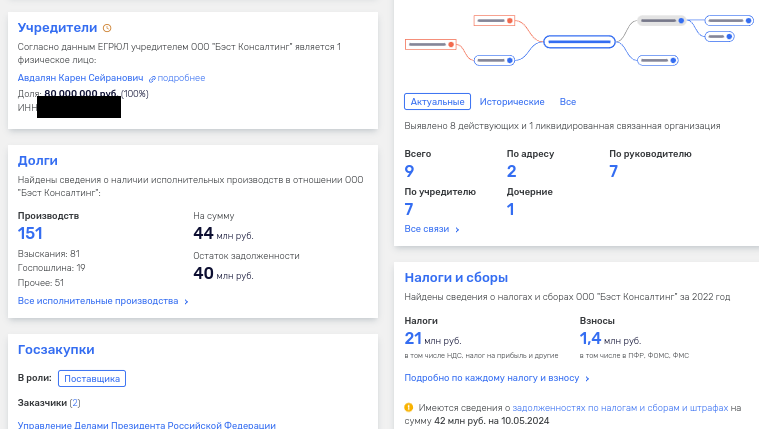Click chevron next to Все связи
This screenshot has height=429, width=759.
click(457, 230)
